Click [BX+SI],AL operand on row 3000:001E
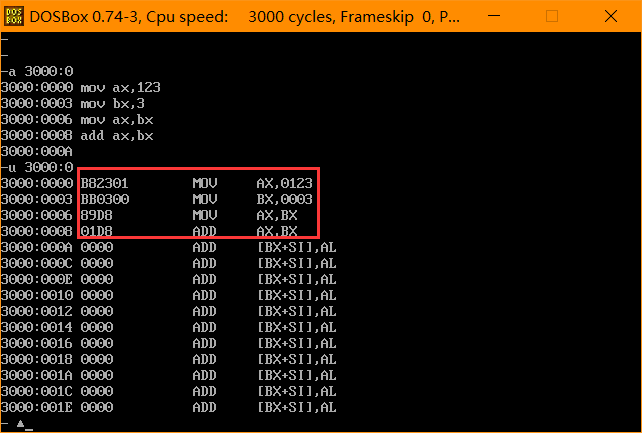The height and width of the screenshot is (433, 642). pos(297,407)
